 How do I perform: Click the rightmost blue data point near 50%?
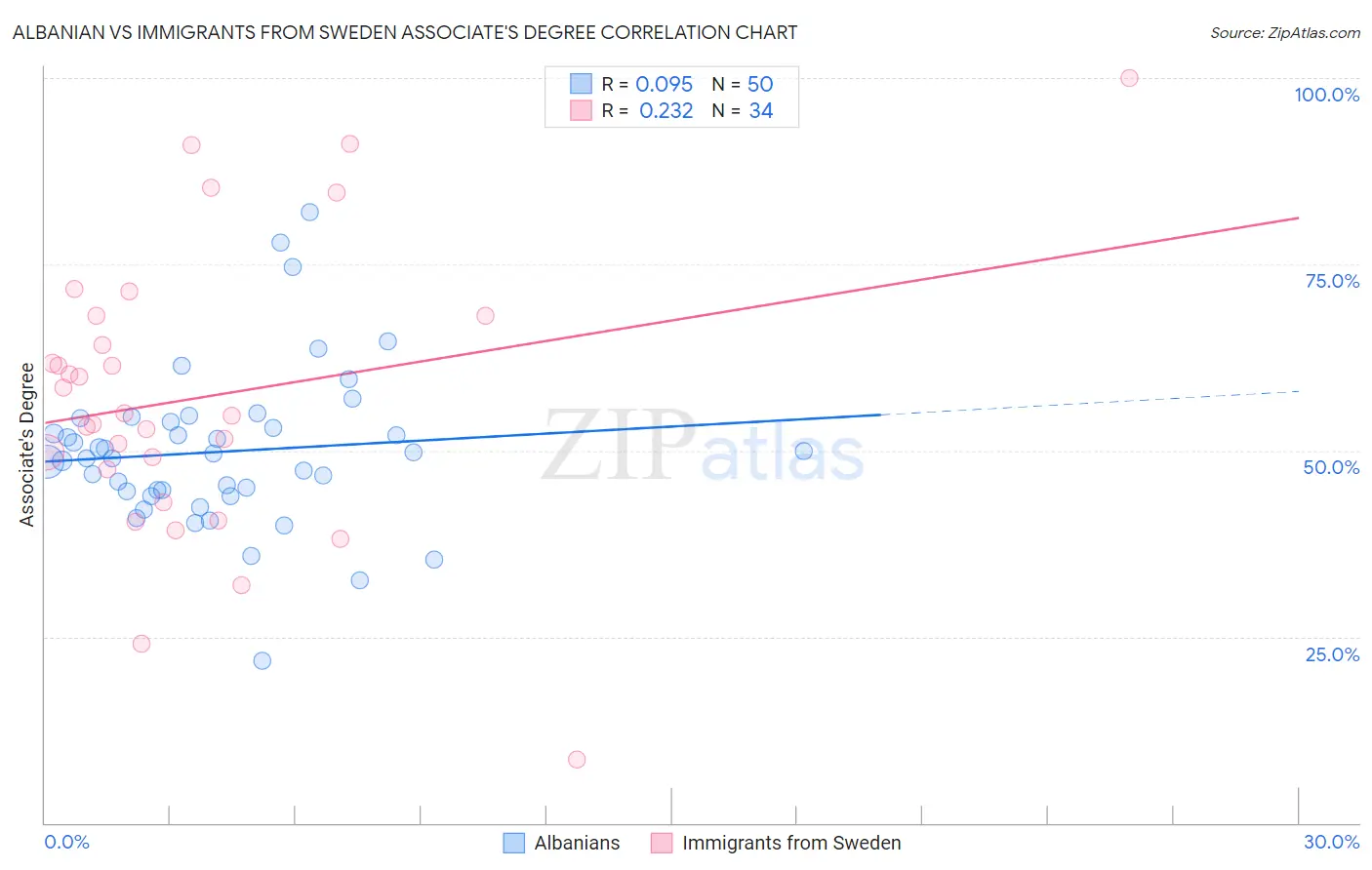[x=803, y=451]
